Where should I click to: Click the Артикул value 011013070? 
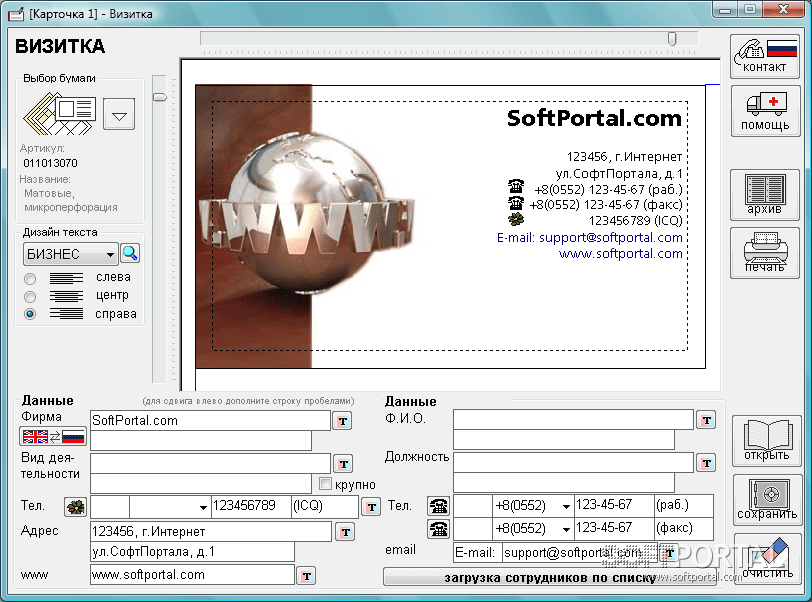click(50, 163)
